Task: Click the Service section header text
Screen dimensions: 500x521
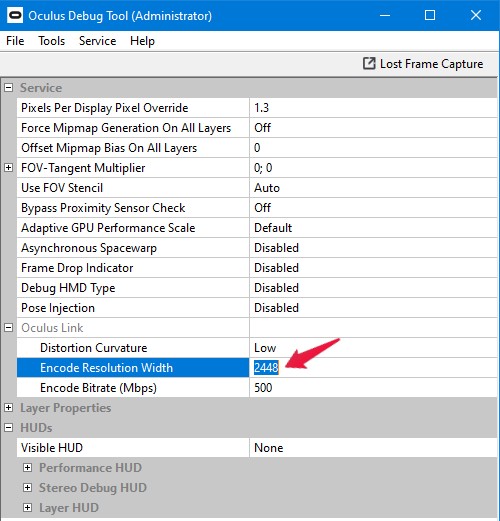Action: (x=41, y=88)
